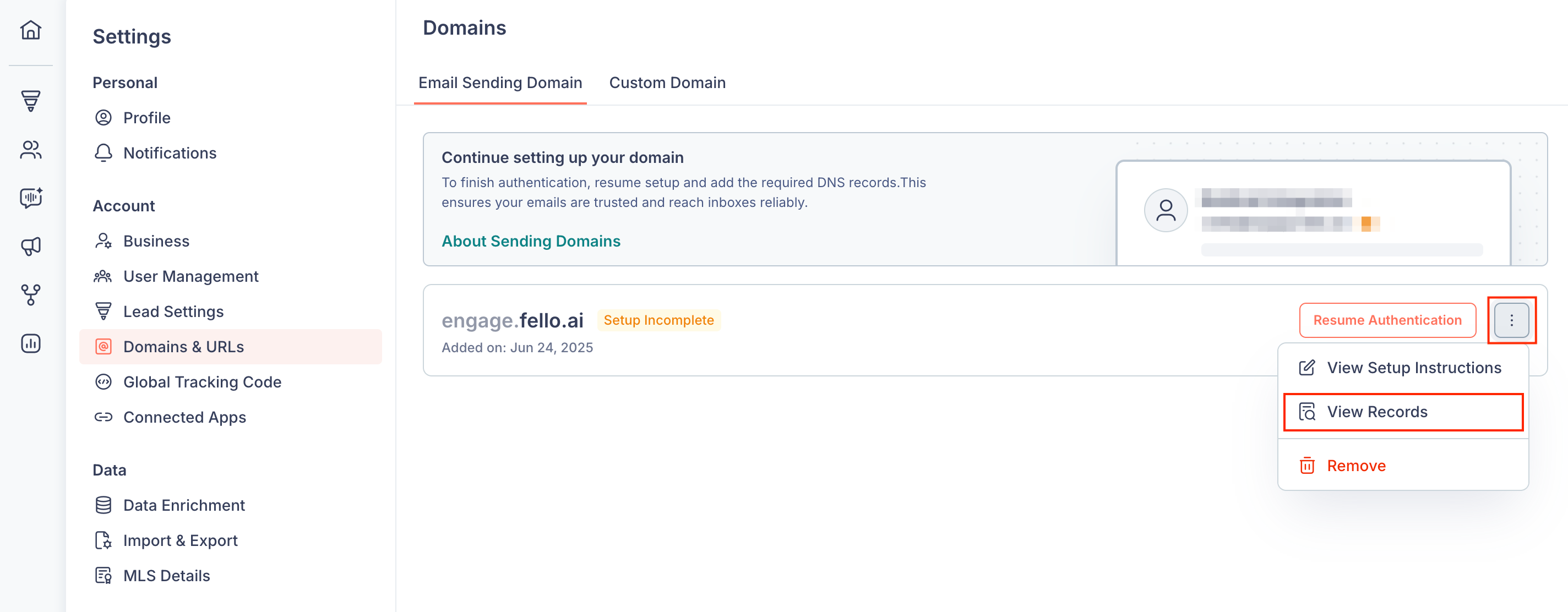
Task: Open the funnel Leads icon in sidebar
Action: (x=30, y=101)
